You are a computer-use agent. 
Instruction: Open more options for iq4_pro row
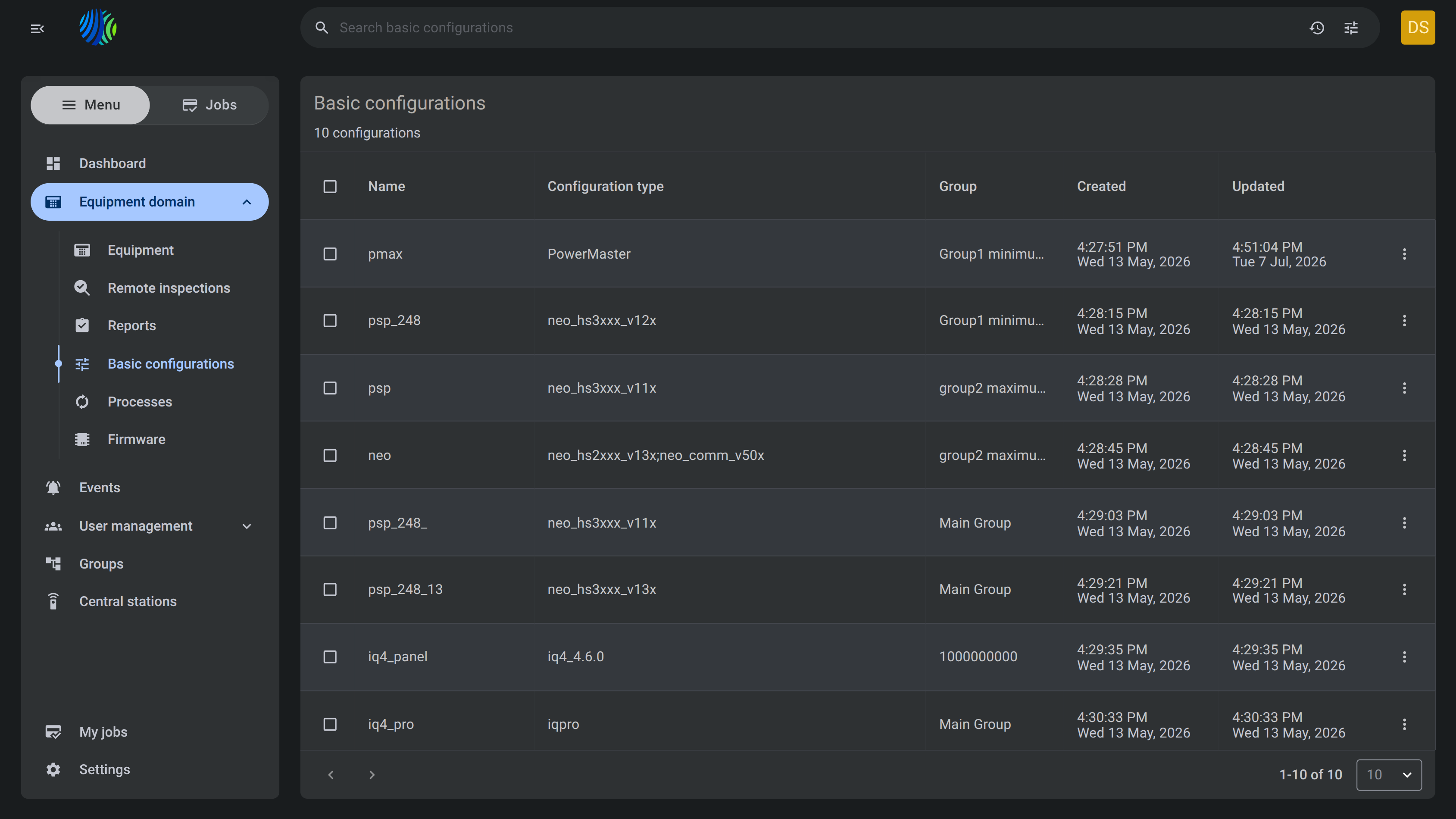click(1404, 724)
